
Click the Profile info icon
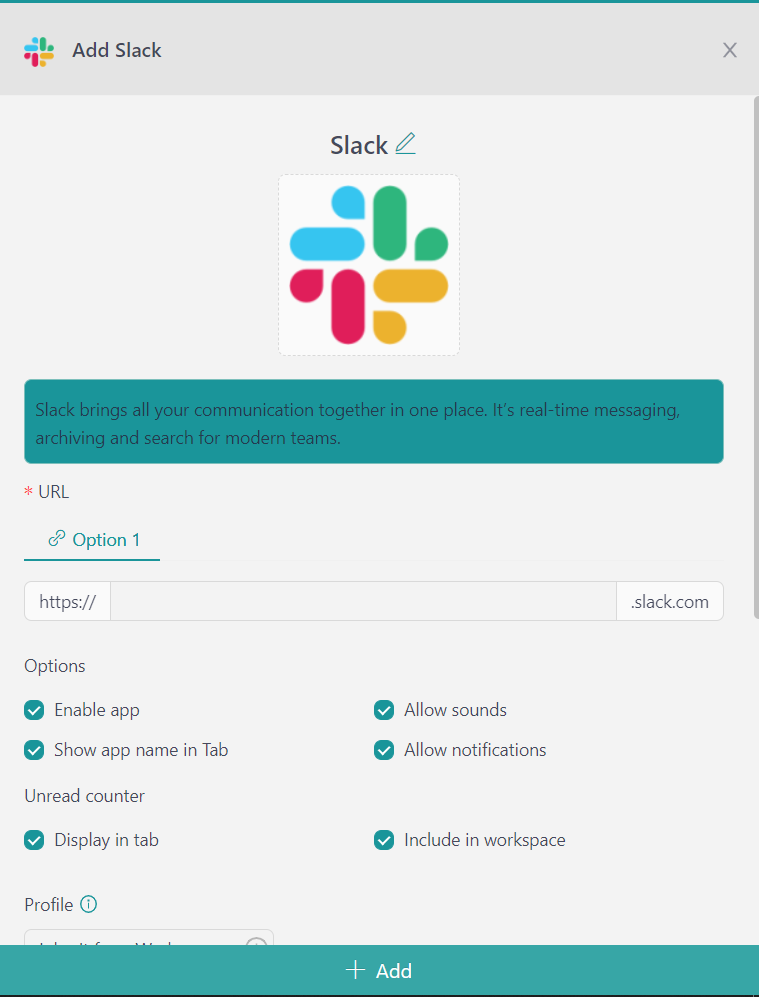click(x=89, y=905)
